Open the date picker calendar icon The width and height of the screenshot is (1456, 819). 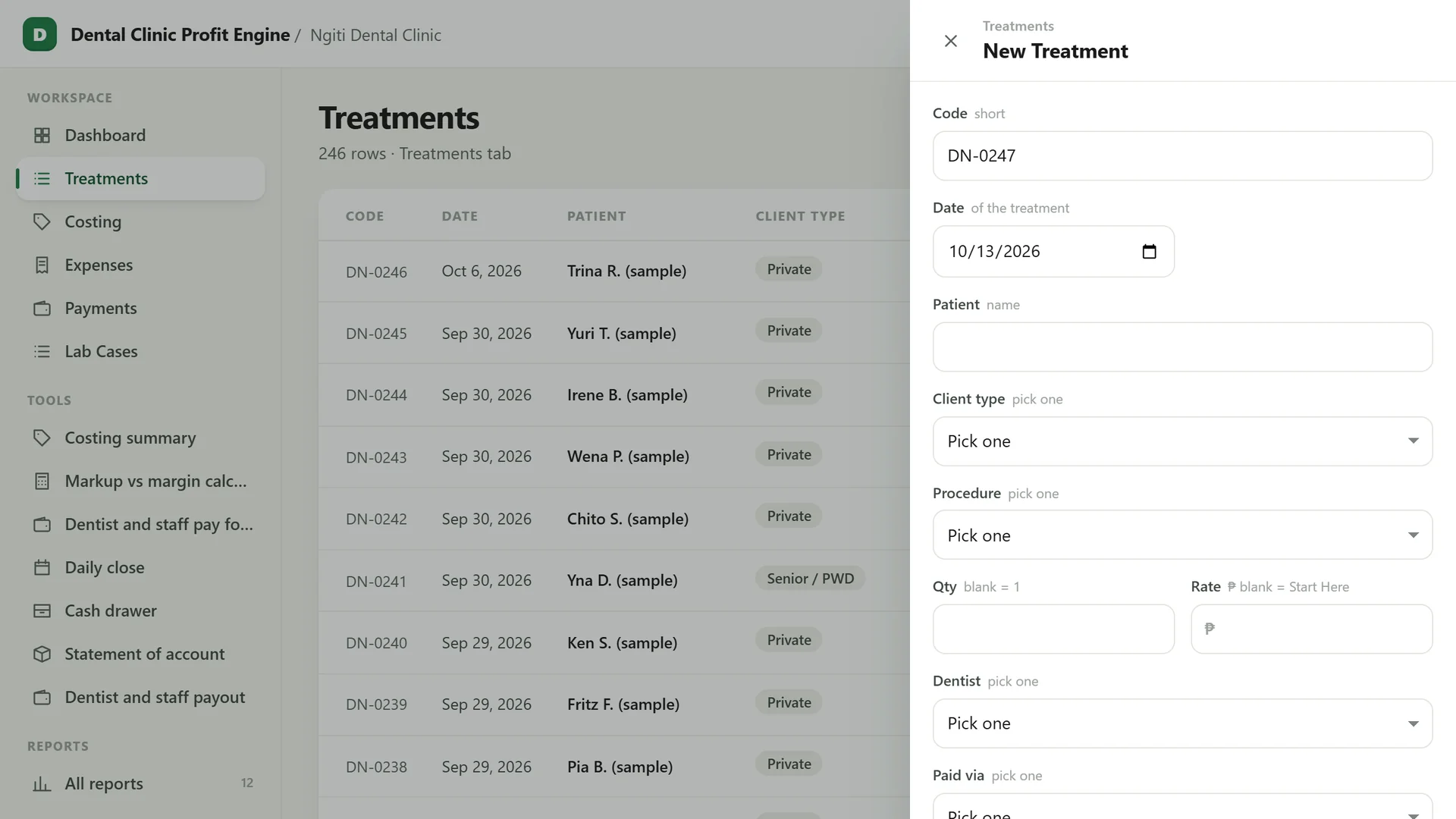pyautogui.click(x=1149, y=251)
